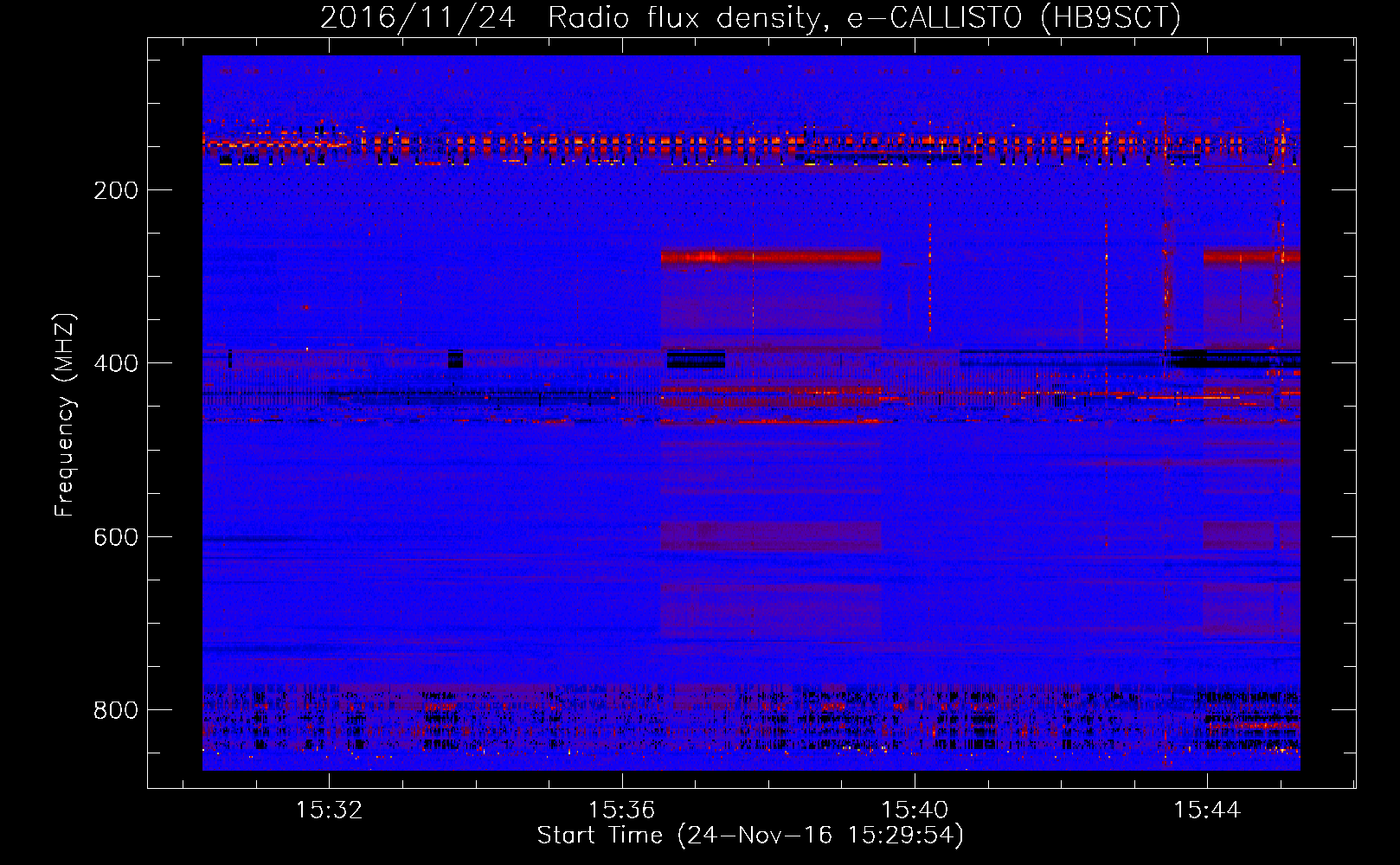This screenshot has height=865, width=1400.
Task: Click the 800 frequency tick label
Action: (x=116, y=710)
